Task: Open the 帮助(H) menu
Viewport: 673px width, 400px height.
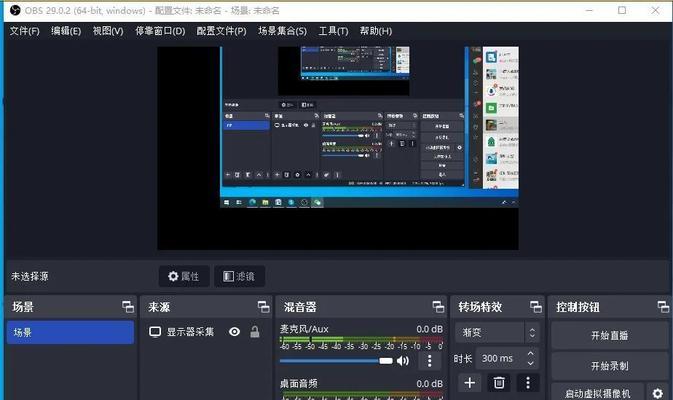Action: 376,31
